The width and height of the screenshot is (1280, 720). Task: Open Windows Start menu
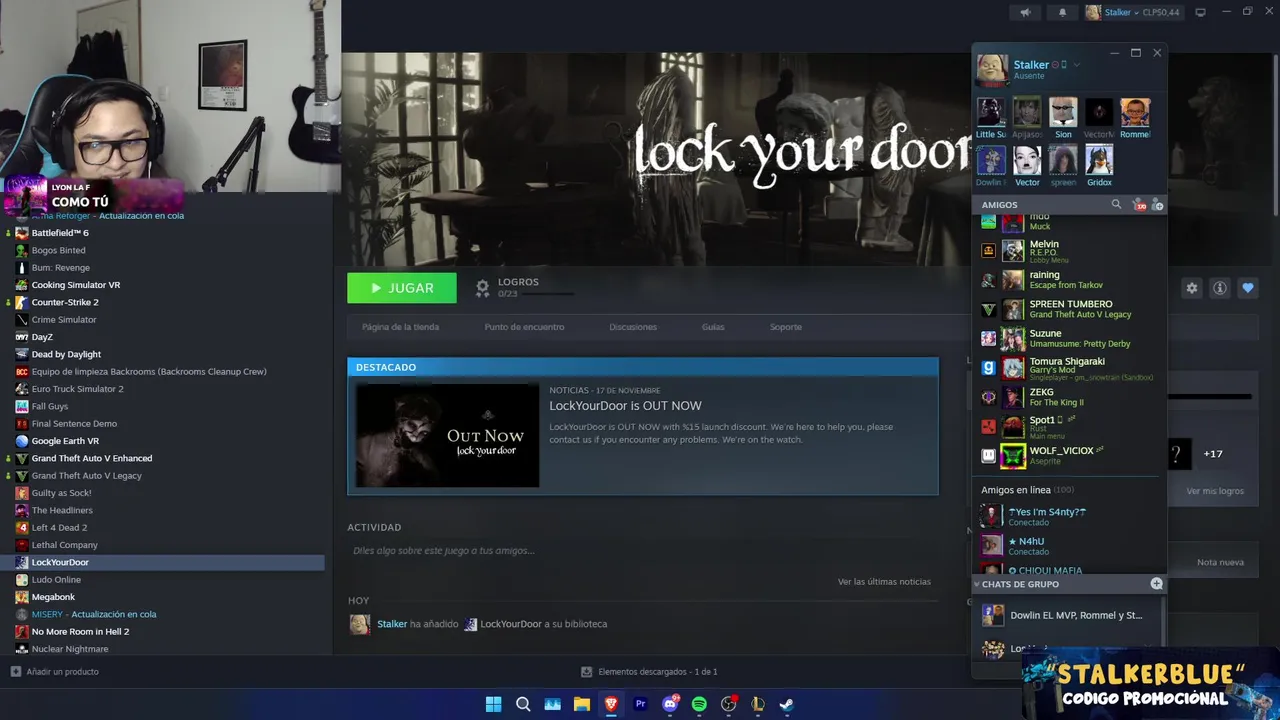493,704
